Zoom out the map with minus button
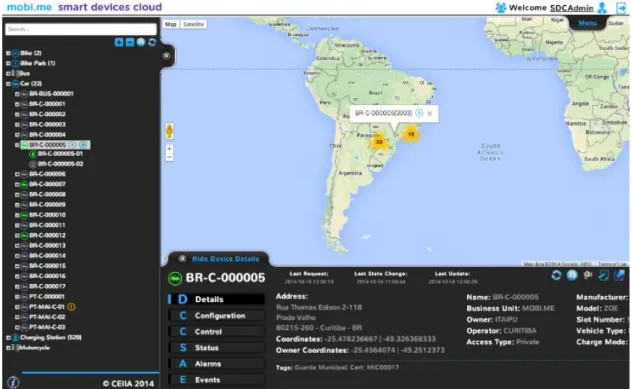This screenshot has height=389, width=631. point(169,157)
